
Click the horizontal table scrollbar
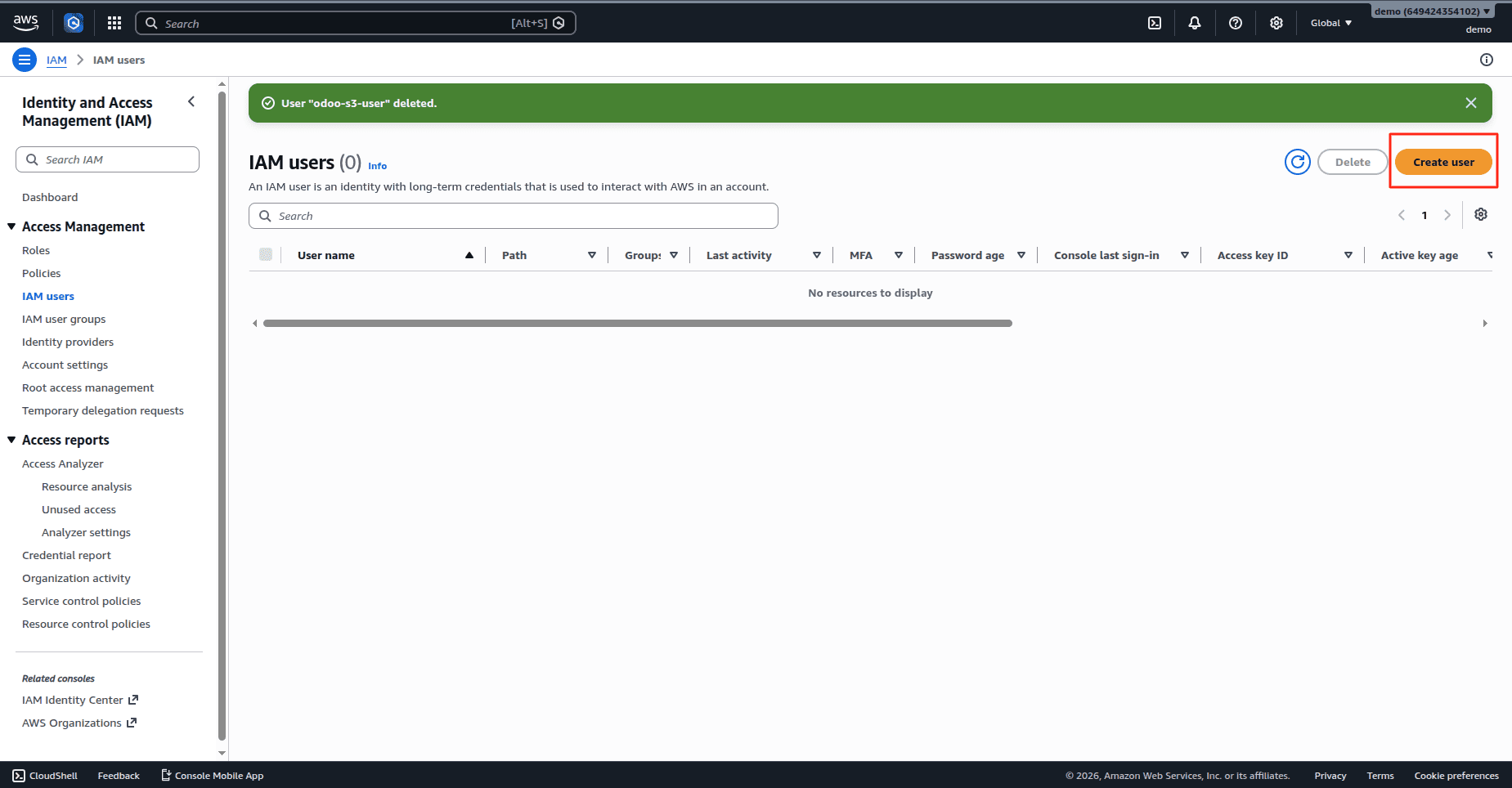point(638,323)
